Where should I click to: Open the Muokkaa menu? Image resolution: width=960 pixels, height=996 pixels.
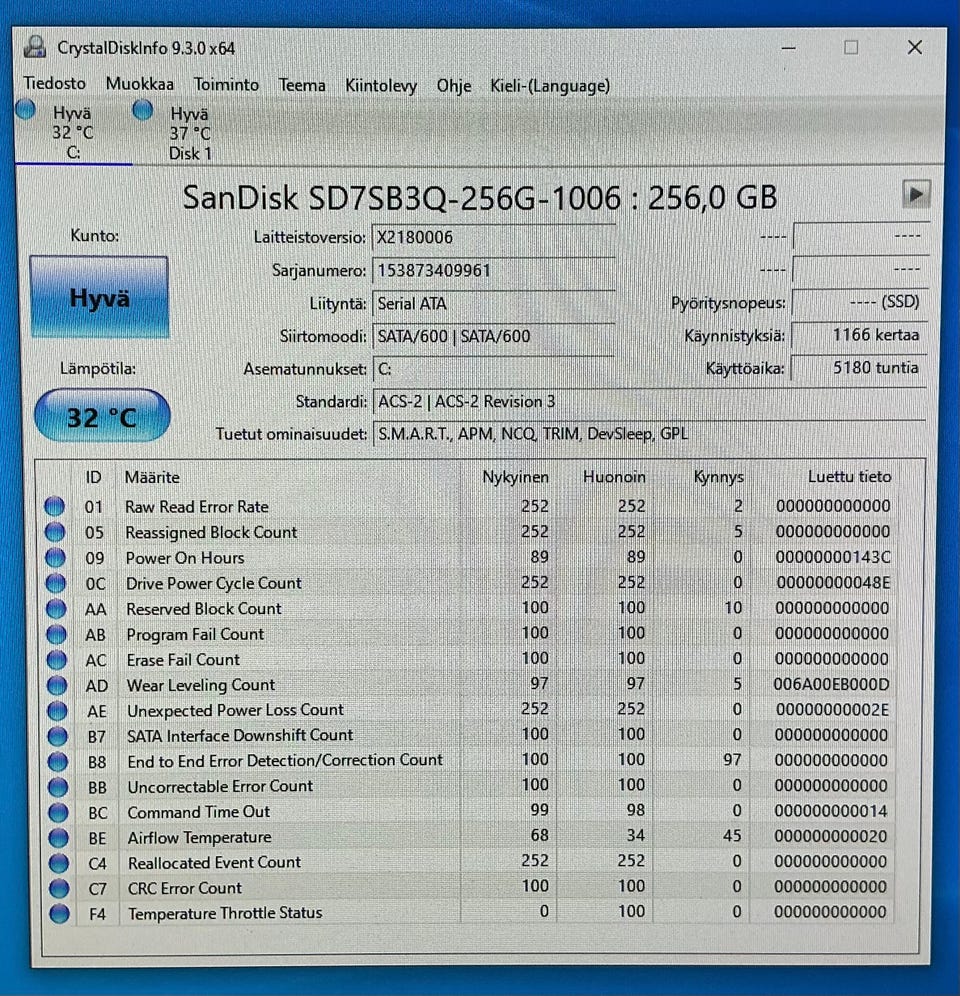(x=140, y=84)
